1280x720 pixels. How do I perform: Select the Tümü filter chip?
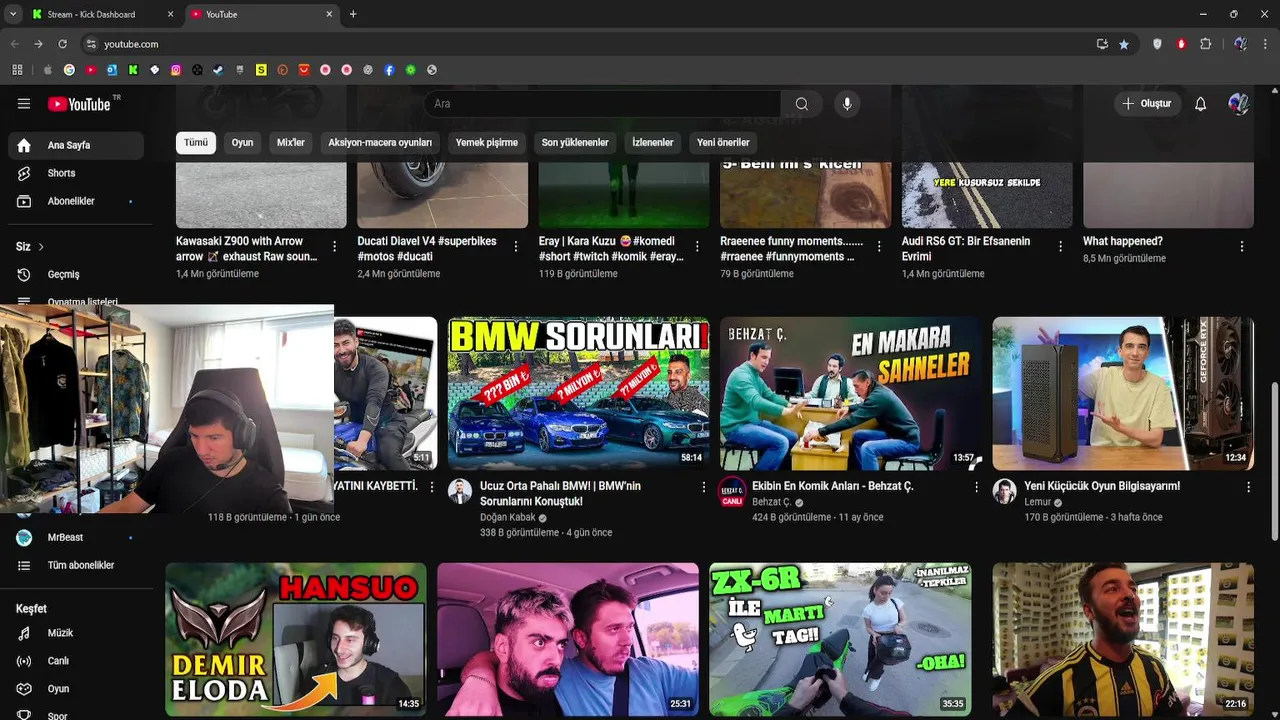click(196, 142)
